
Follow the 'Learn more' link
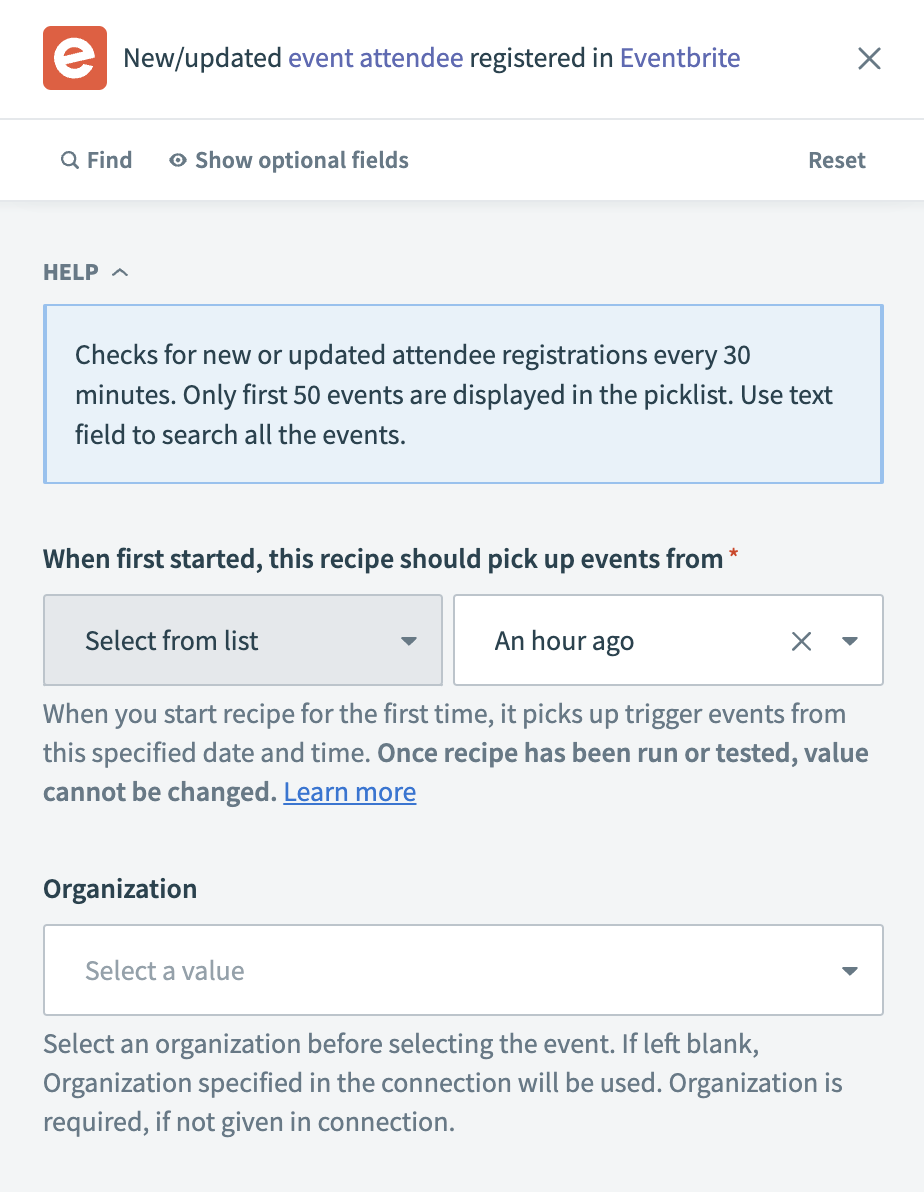349,792
